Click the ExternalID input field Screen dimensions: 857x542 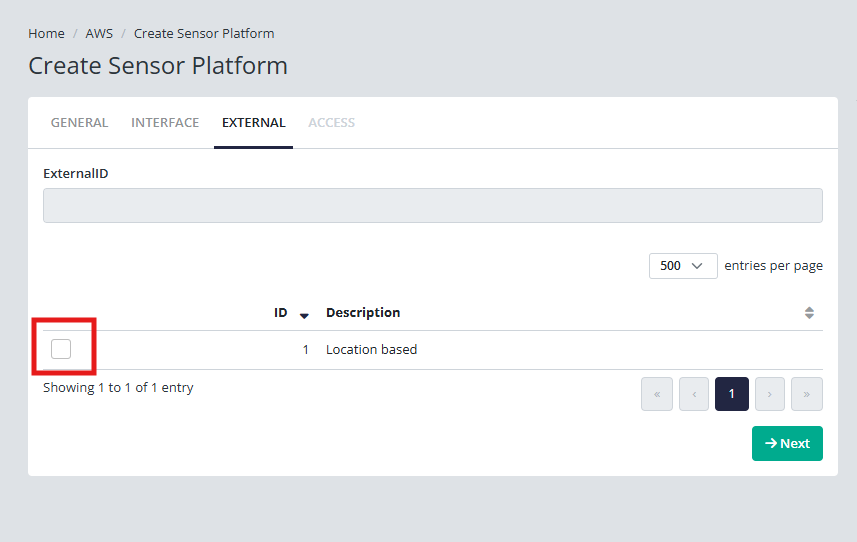(x=432, y=205)
